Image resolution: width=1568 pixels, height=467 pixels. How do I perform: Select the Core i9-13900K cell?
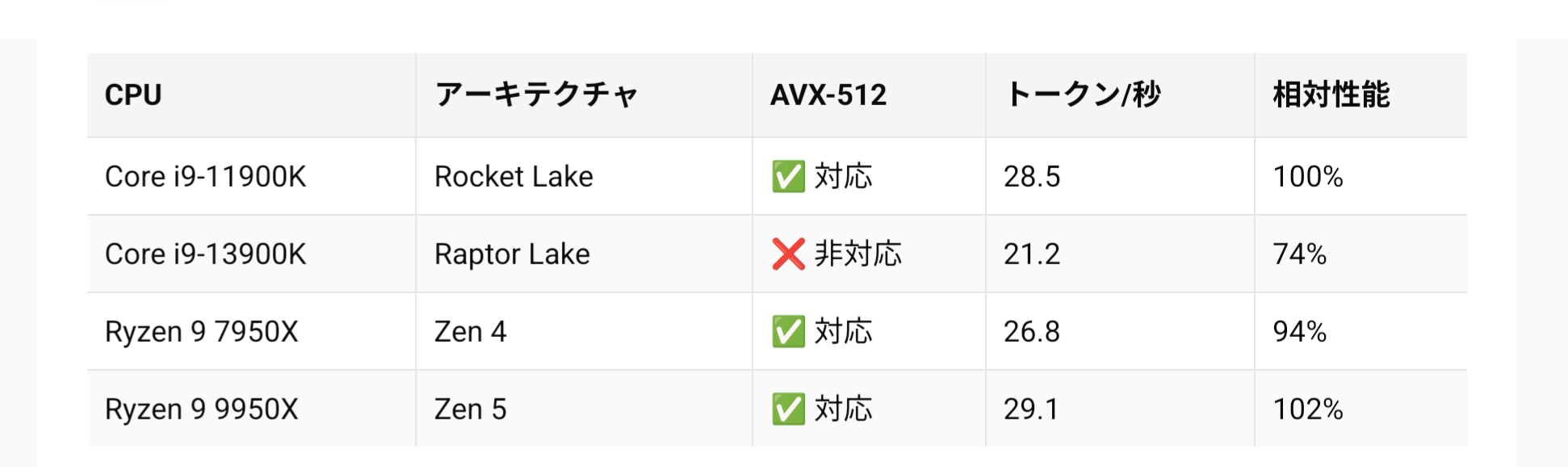pyautogui.click(x=206, y=255)
